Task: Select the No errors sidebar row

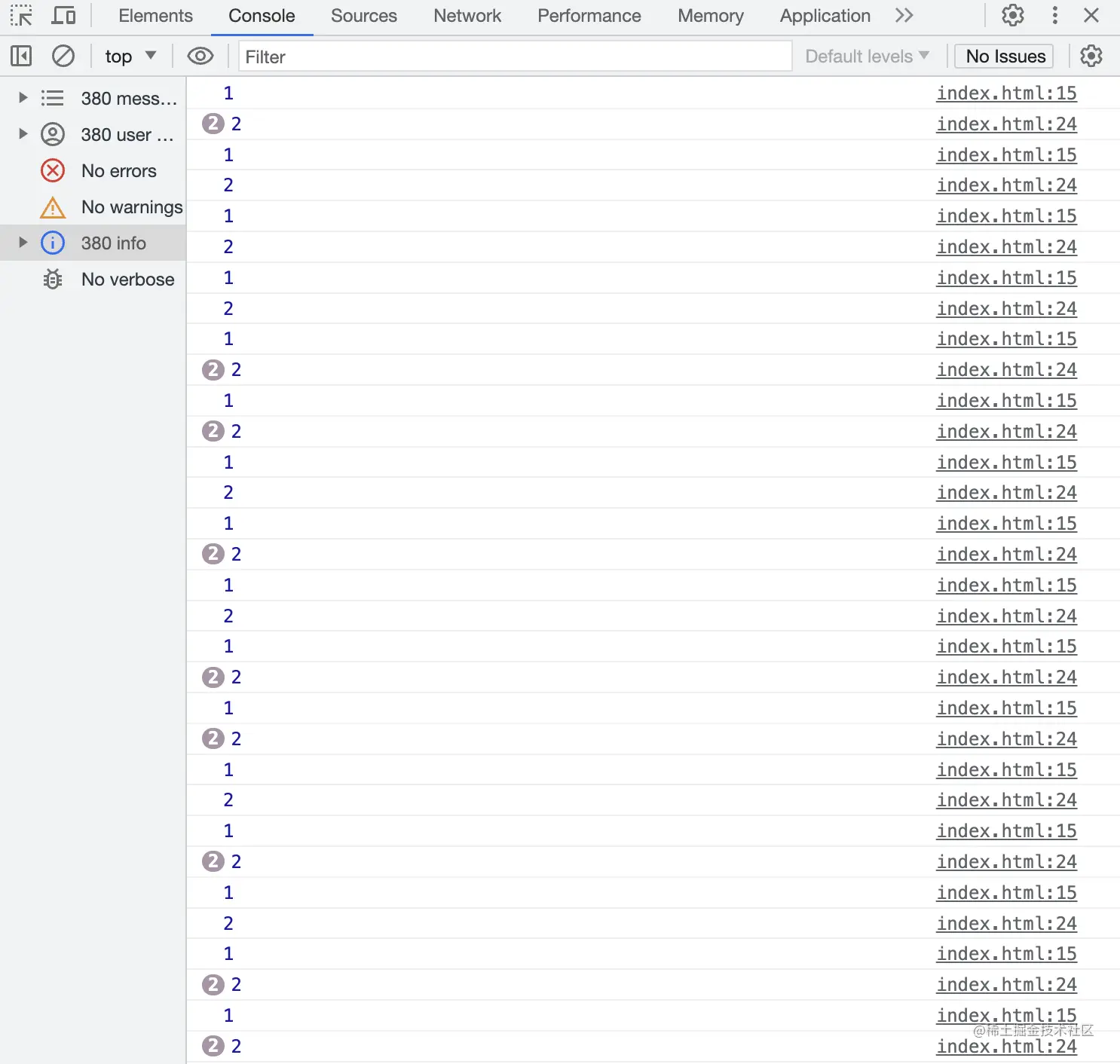Action: coord(93,170)
